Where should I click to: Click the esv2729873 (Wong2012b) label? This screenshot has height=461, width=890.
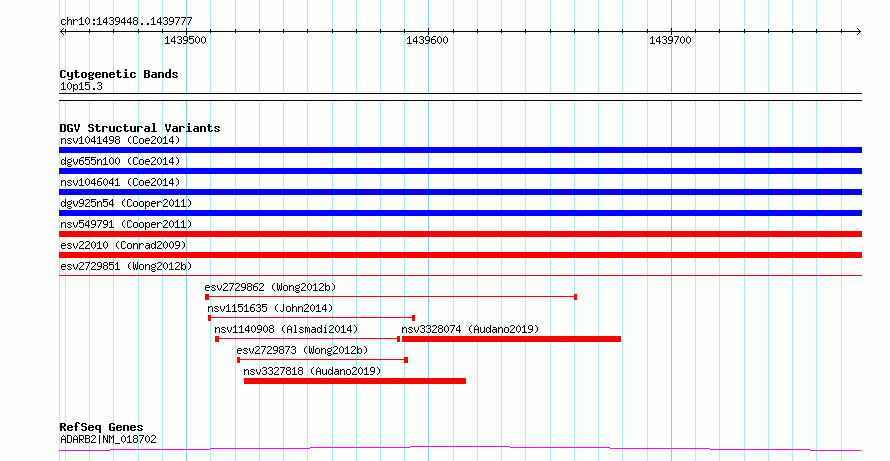tap(302, 350)
